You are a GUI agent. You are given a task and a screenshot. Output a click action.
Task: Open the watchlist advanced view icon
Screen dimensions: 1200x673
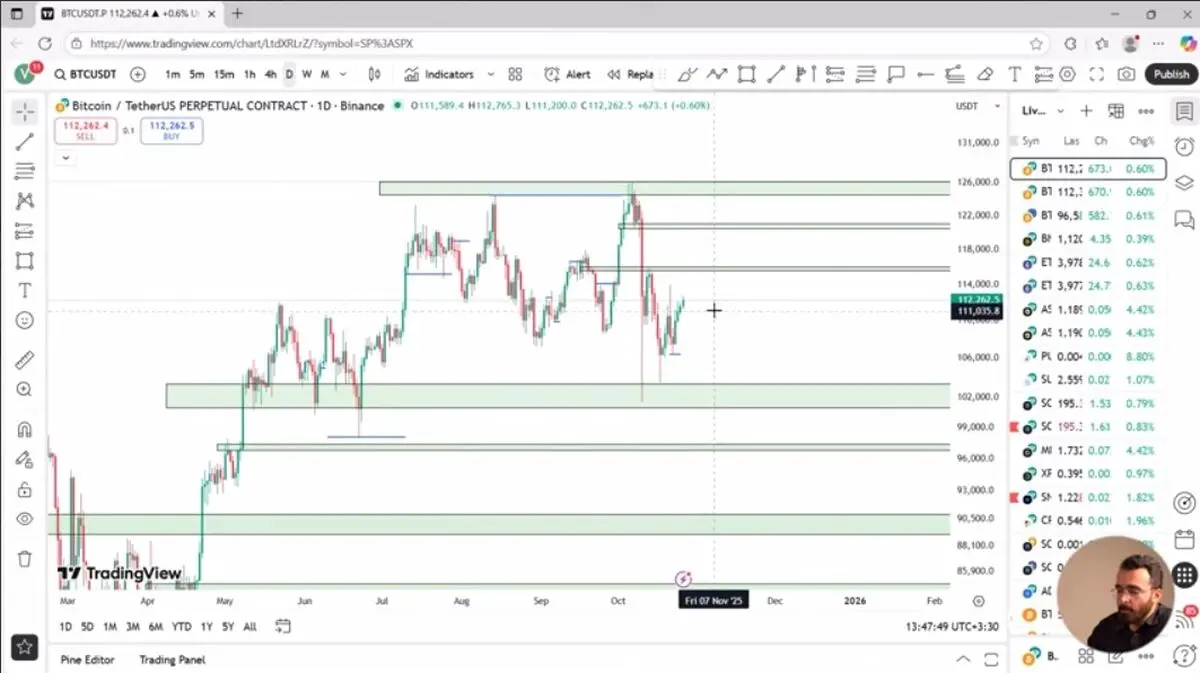click(1116, 111)
